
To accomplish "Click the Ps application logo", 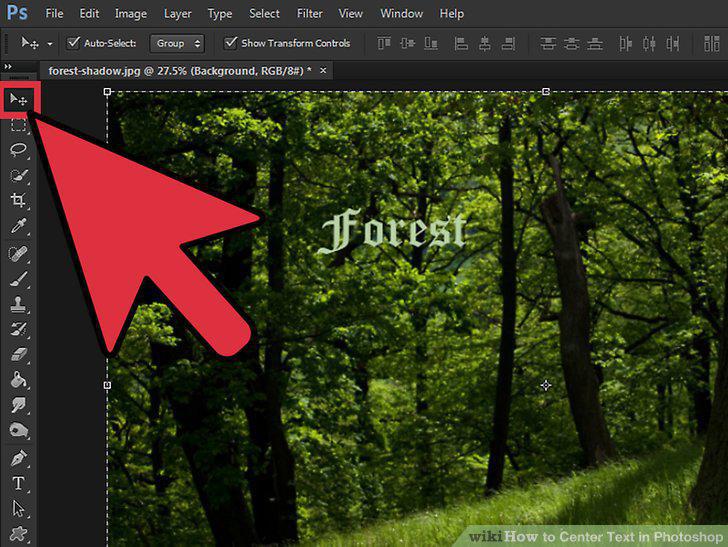I will coord(17,13).
